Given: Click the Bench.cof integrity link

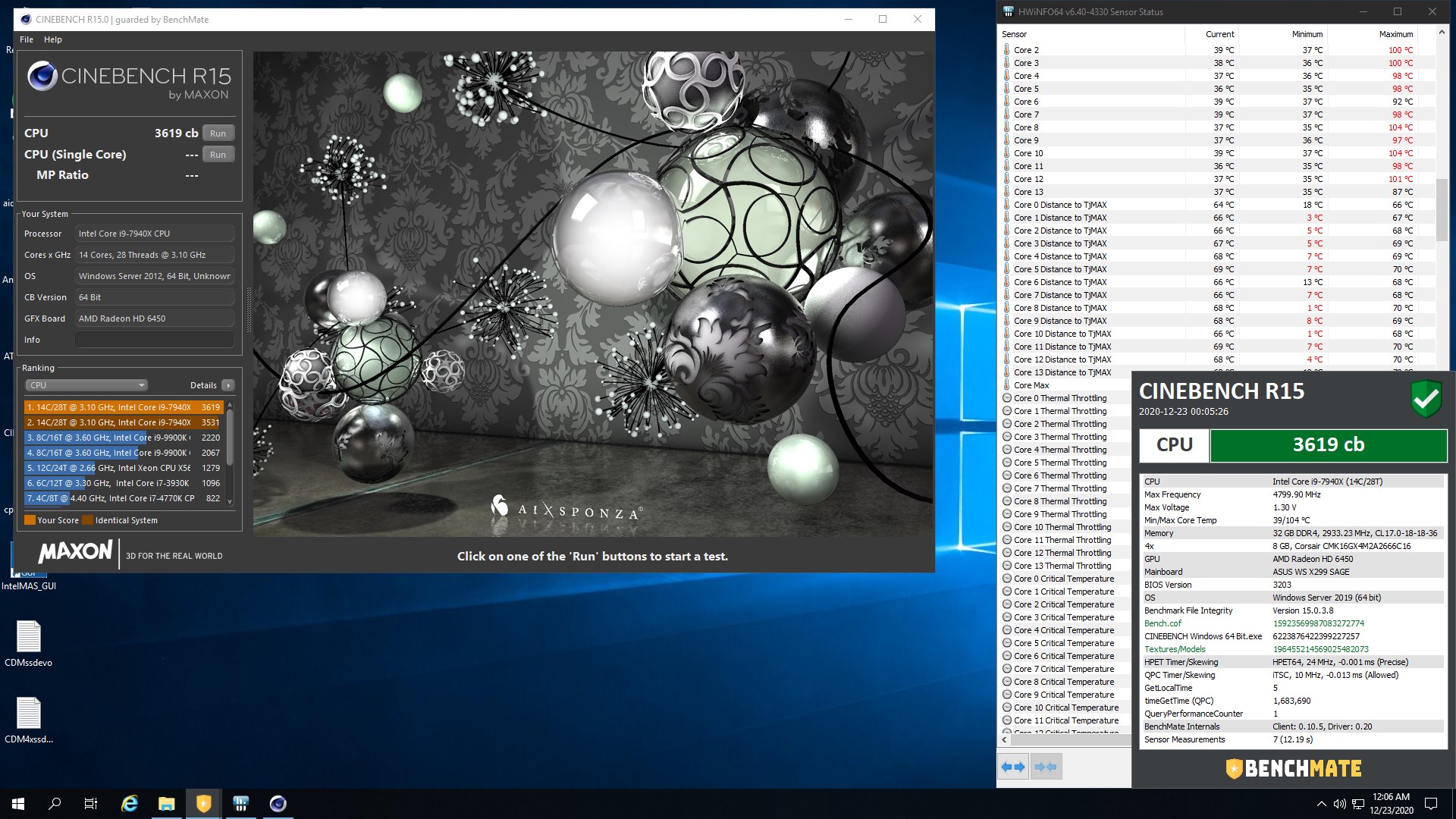Looking at the screenshot, I should (1163, 623).
